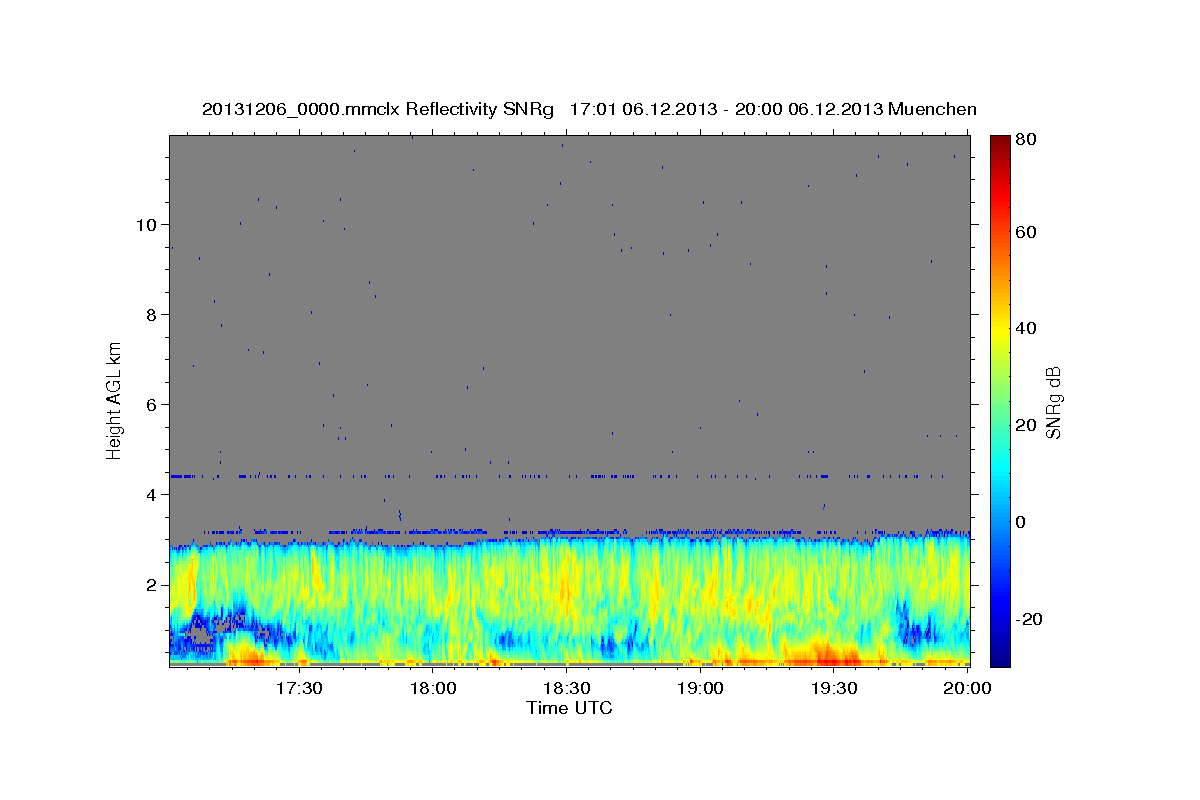Click the 'Time UTC' axis label
Viewport: 1200px width, 800px height.
click(x=569, y=708)
